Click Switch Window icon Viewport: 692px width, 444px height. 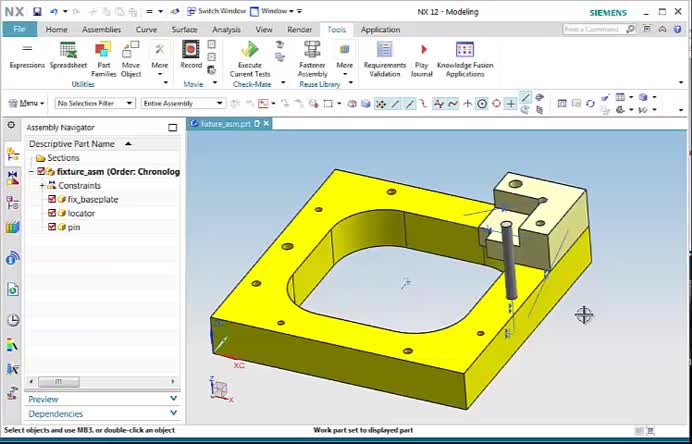192,11
